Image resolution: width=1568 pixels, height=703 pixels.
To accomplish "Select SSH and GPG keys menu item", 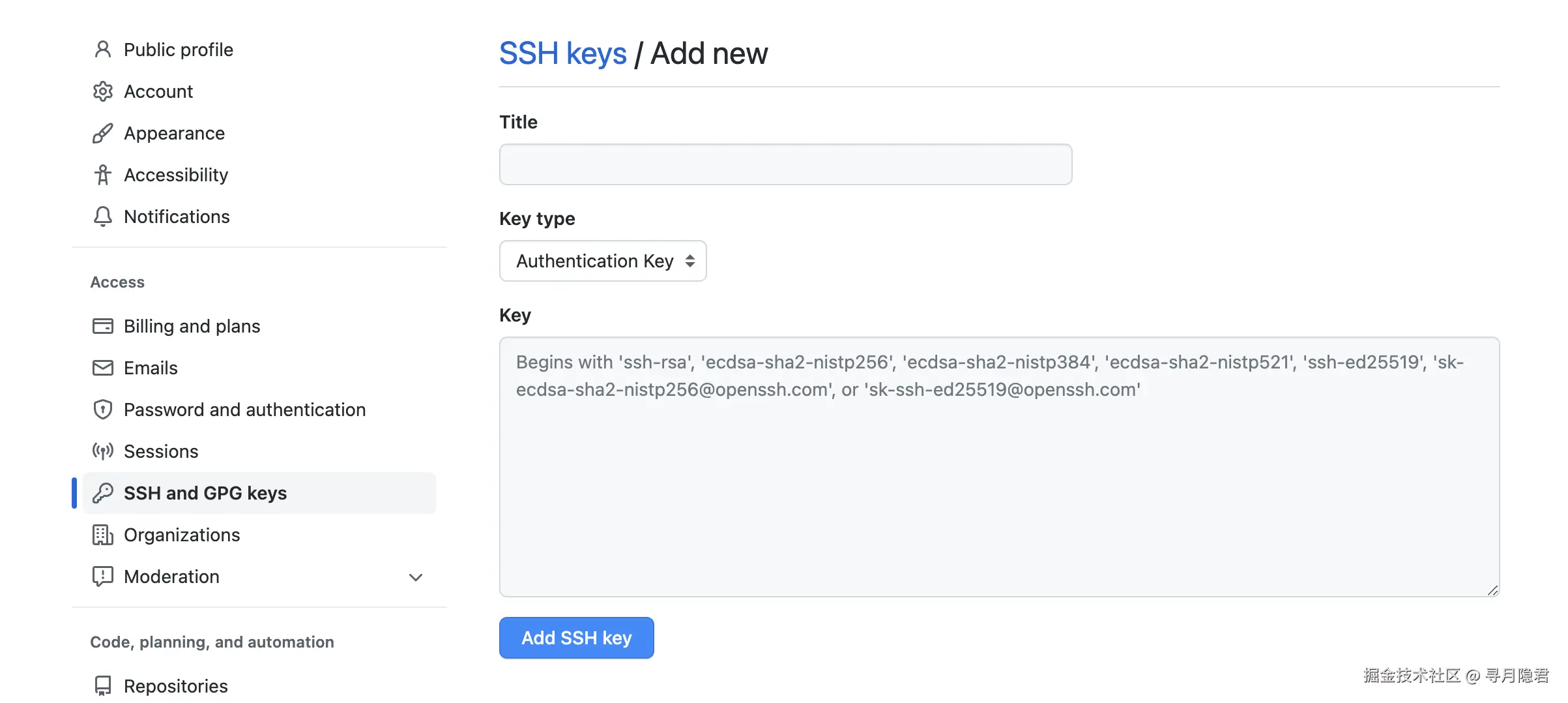I will pos(205,493).
